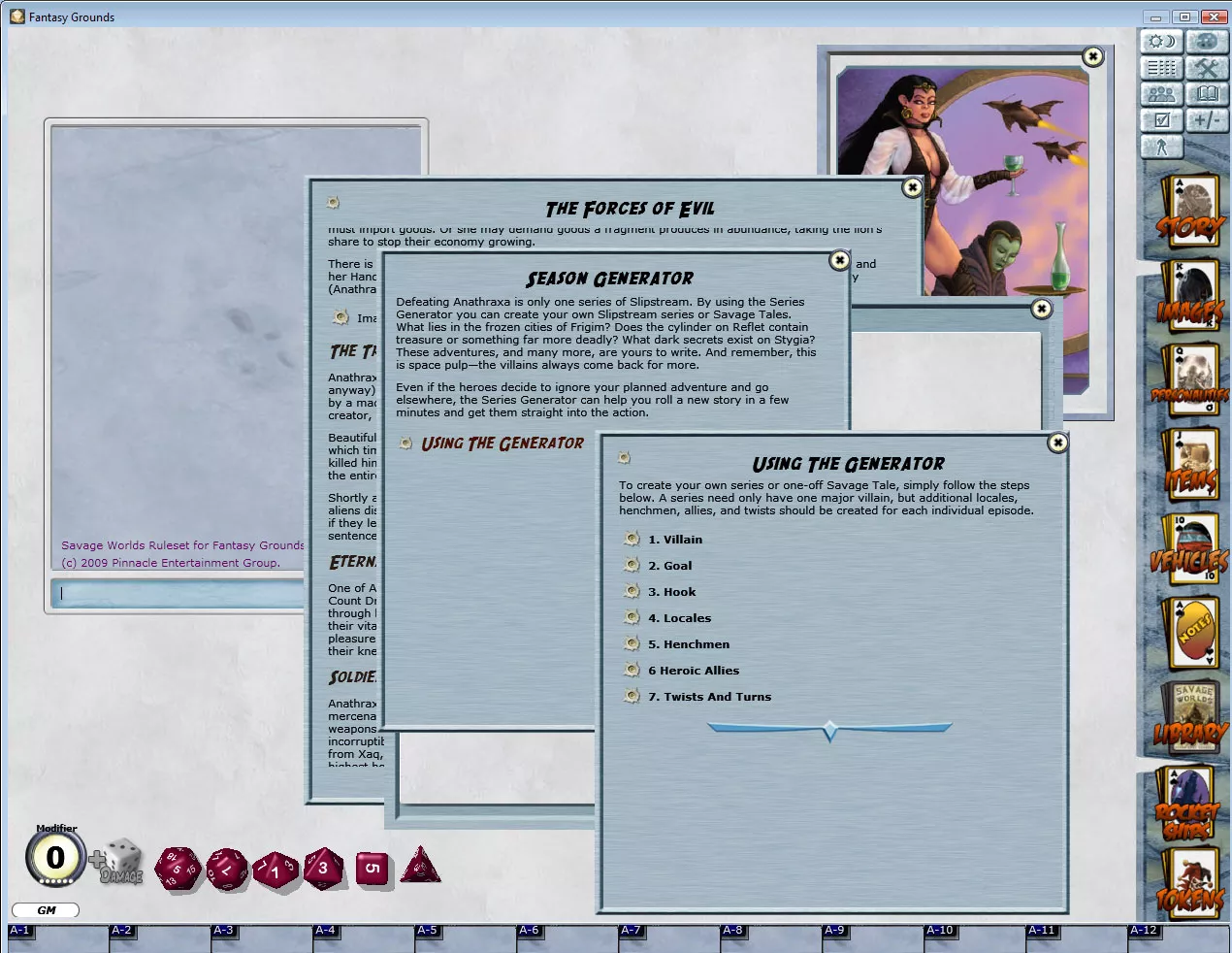Close the character image window
This screenshot has width=1232, height=953.
pos(1092,56)
